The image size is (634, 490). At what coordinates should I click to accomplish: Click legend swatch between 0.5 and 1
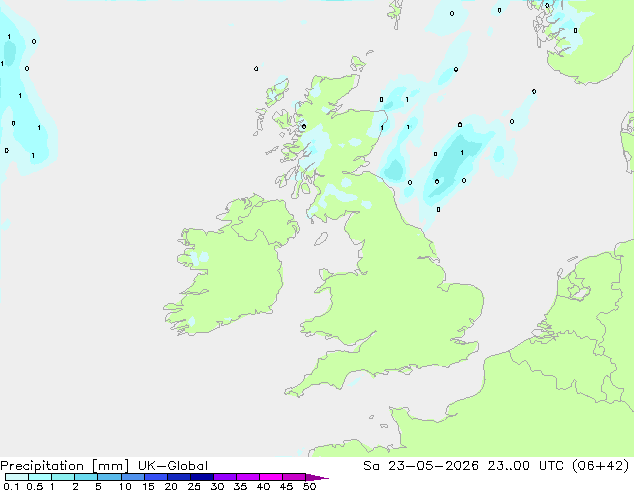[x=40, y=477]
